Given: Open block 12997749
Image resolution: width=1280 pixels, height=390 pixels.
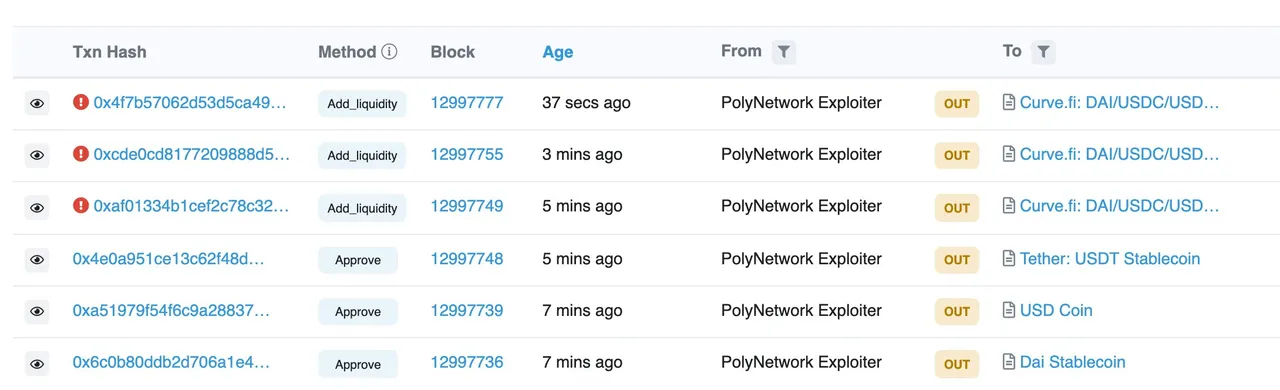Looking at the screenshot, I should click(467, 206).
